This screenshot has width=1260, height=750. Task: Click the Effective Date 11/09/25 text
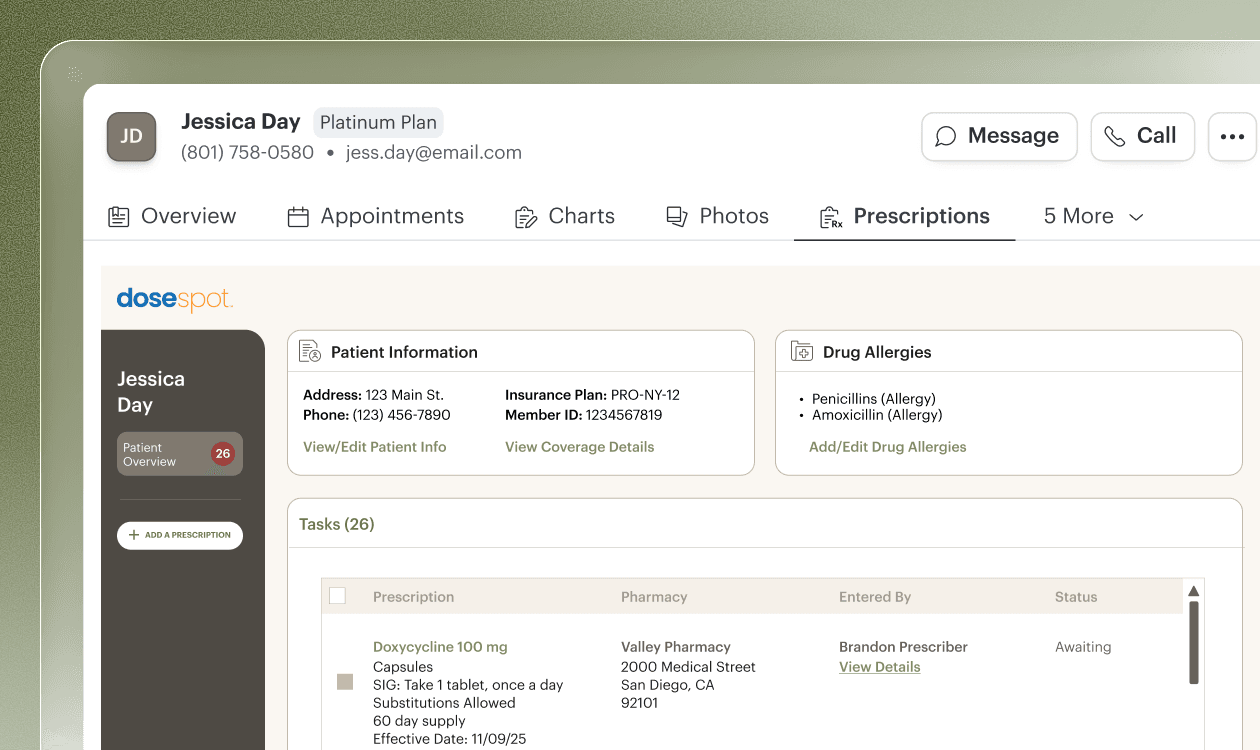[x=449, y=739]
